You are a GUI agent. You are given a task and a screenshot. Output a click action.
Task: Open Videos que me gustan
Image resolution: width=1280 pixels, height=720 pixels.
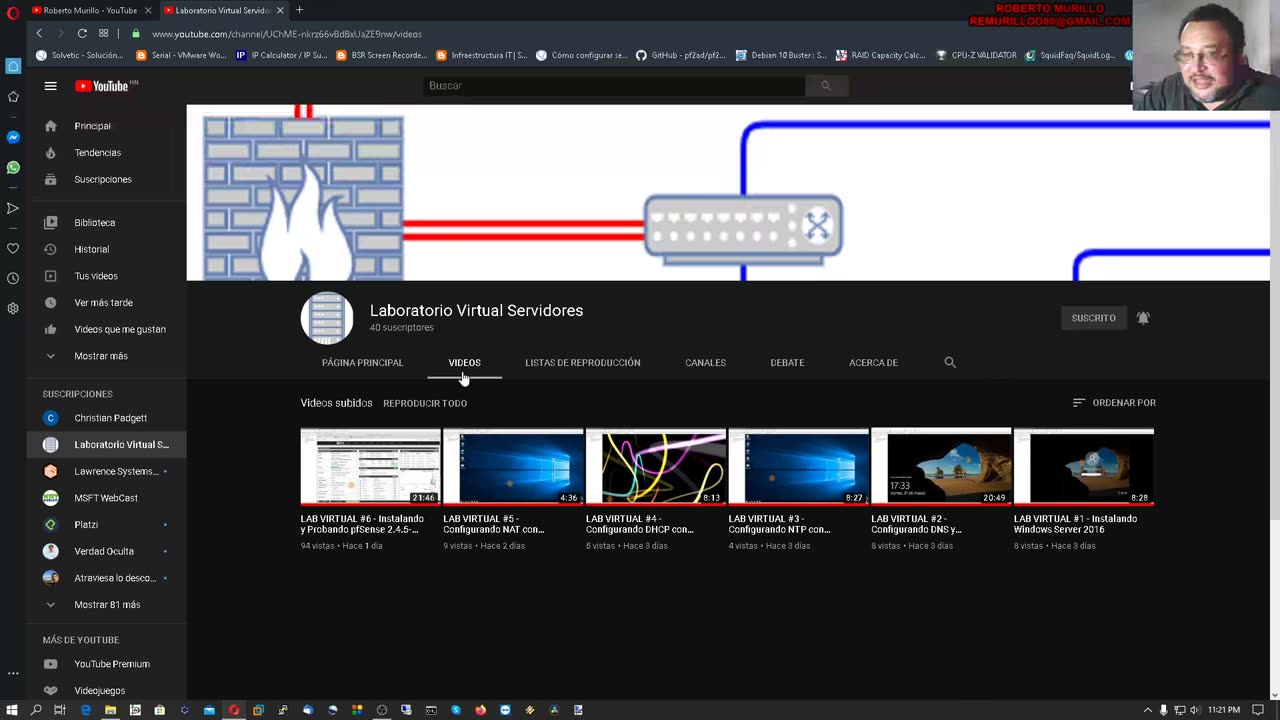(x=106, y=330)
